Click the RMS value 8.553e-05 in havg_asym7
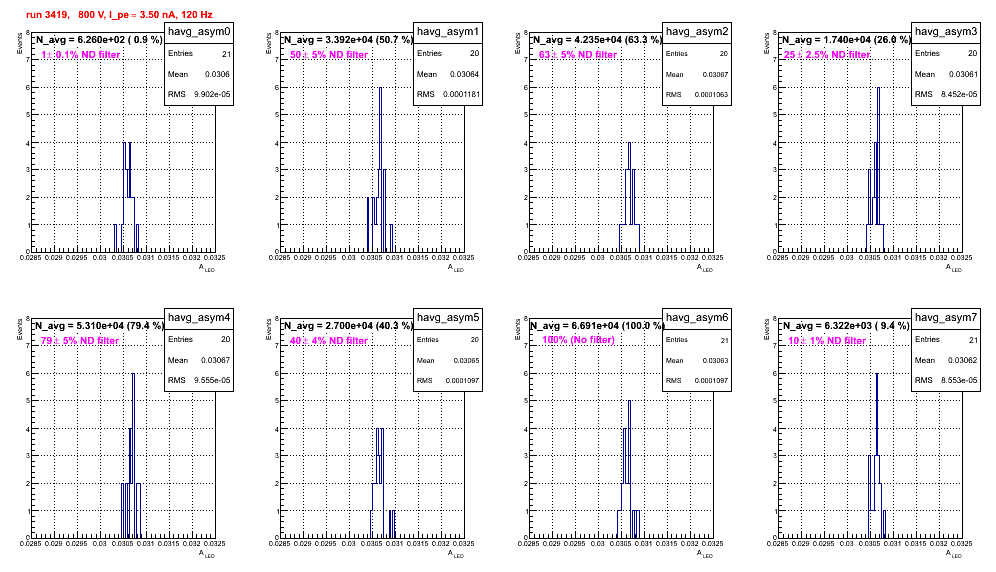 pos(960,380)
